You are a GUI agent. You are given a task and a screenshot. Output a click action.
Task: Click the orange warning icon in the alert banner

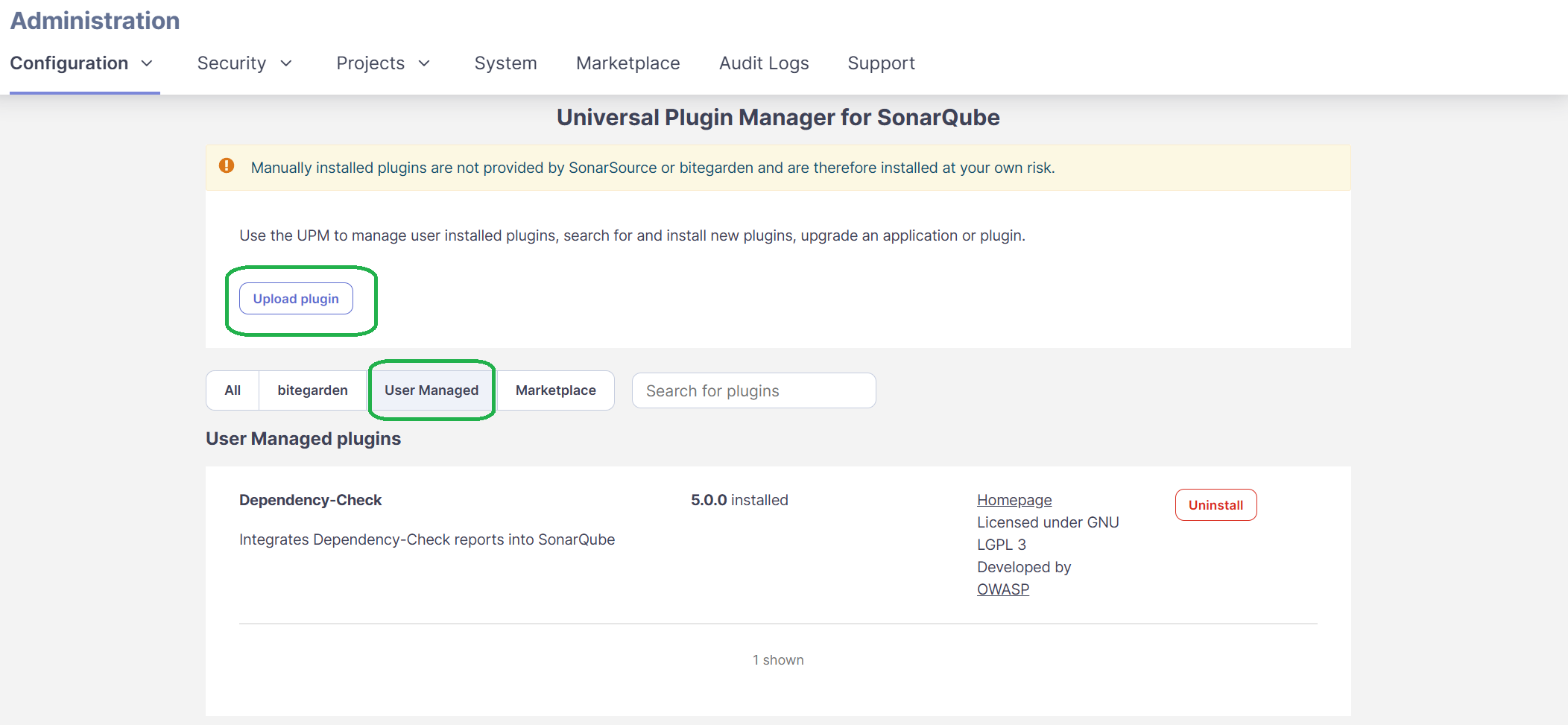pyautogui.click(x=227, y=166)
